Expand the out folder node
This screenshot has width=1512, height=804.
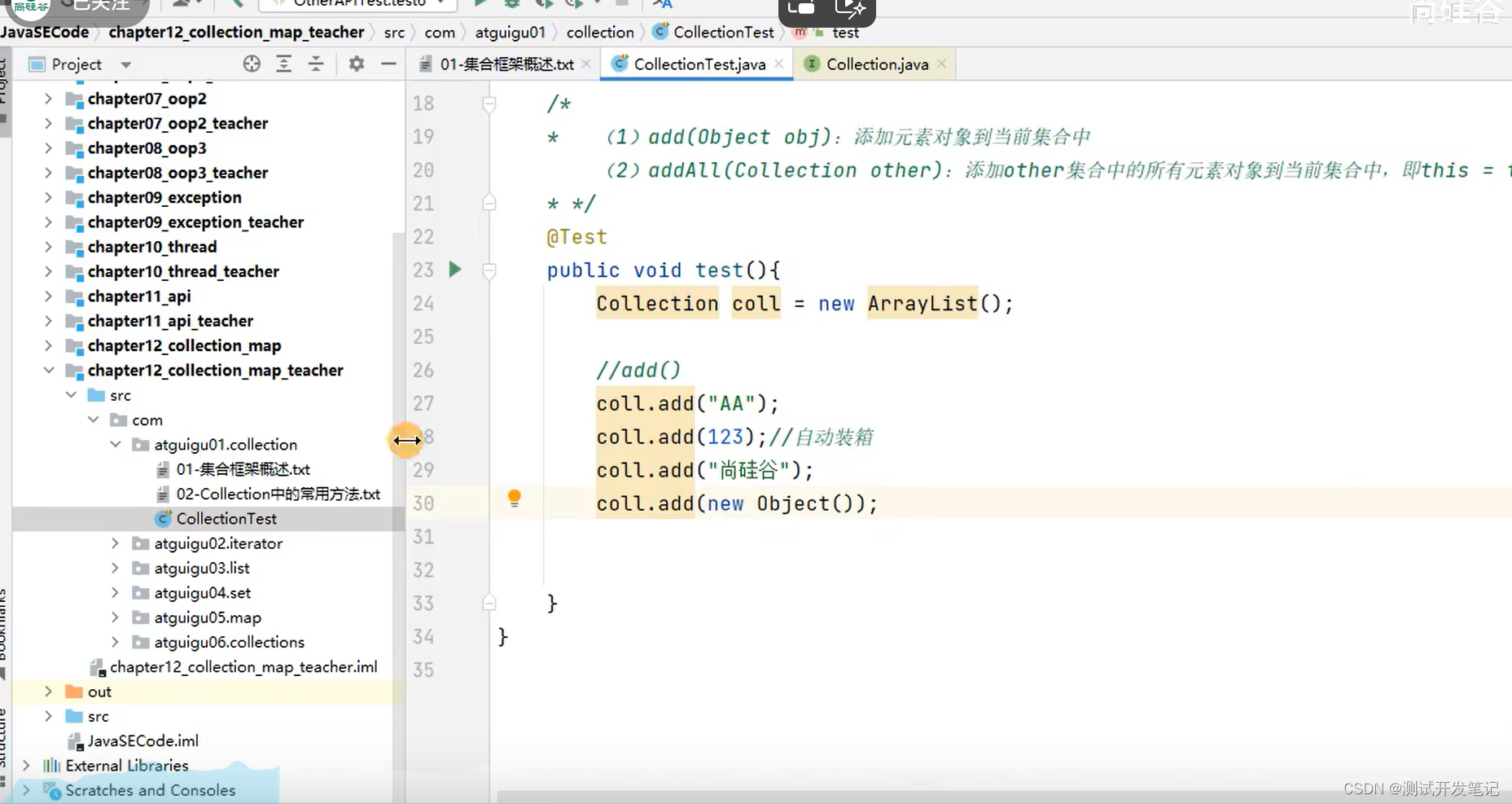click(48, 692)
